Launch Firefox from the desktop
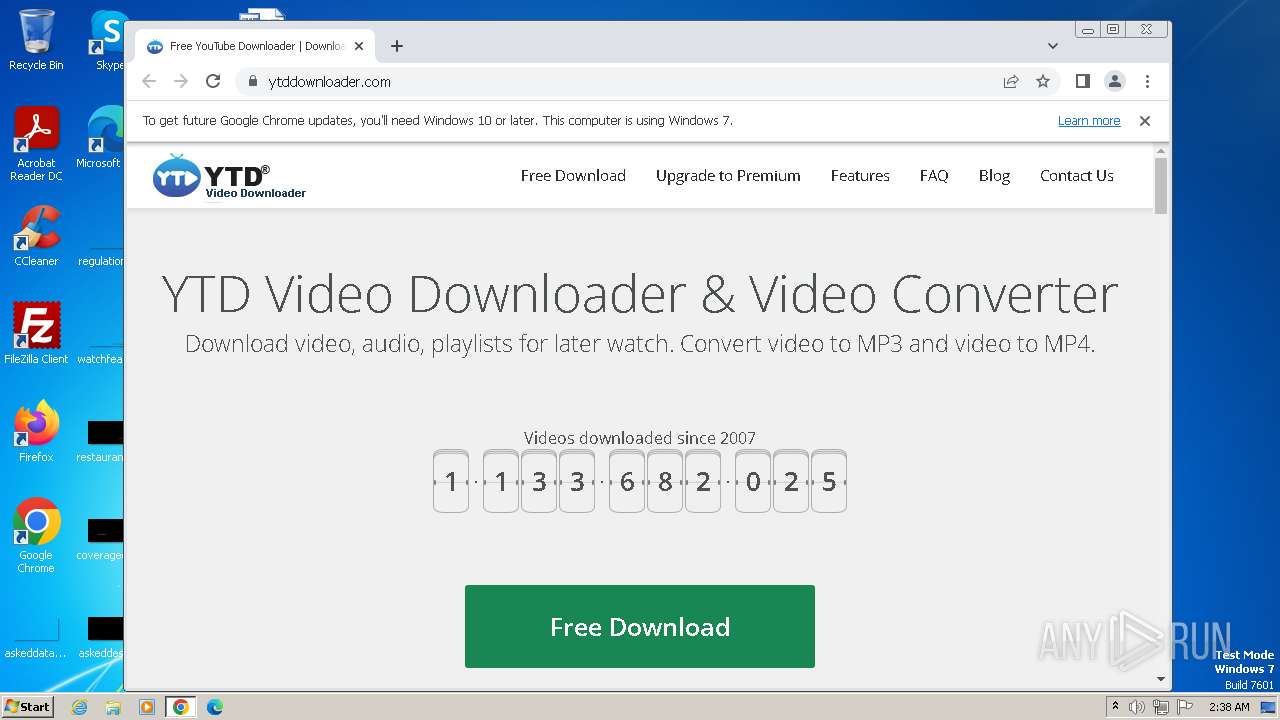Image resolution: width=1280 pixels, height=720 pixels. (x=36, y=431)
